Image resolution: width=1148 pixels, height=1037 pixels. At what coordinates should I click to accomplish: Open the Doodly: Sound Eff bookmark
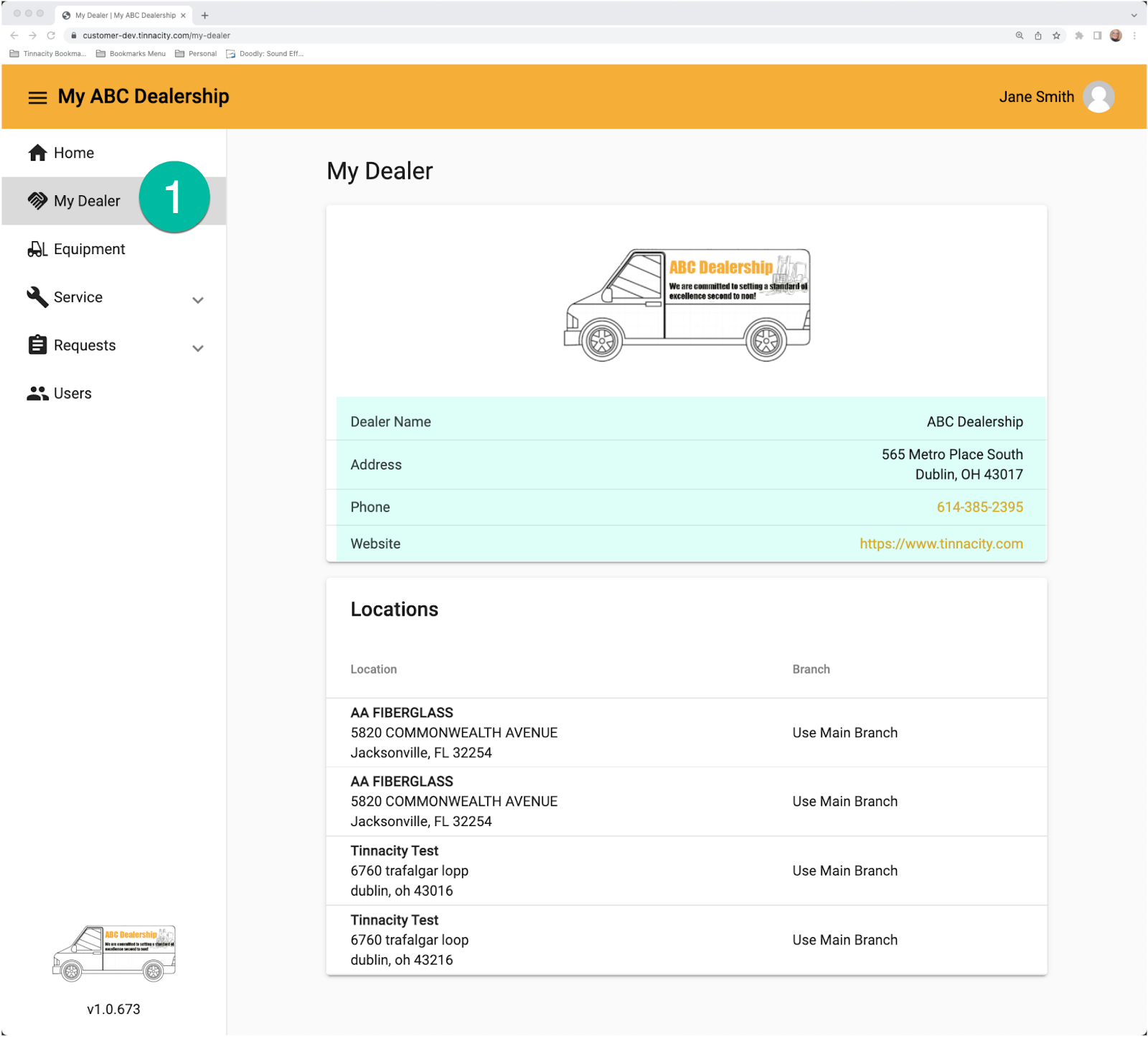[265, 54]
